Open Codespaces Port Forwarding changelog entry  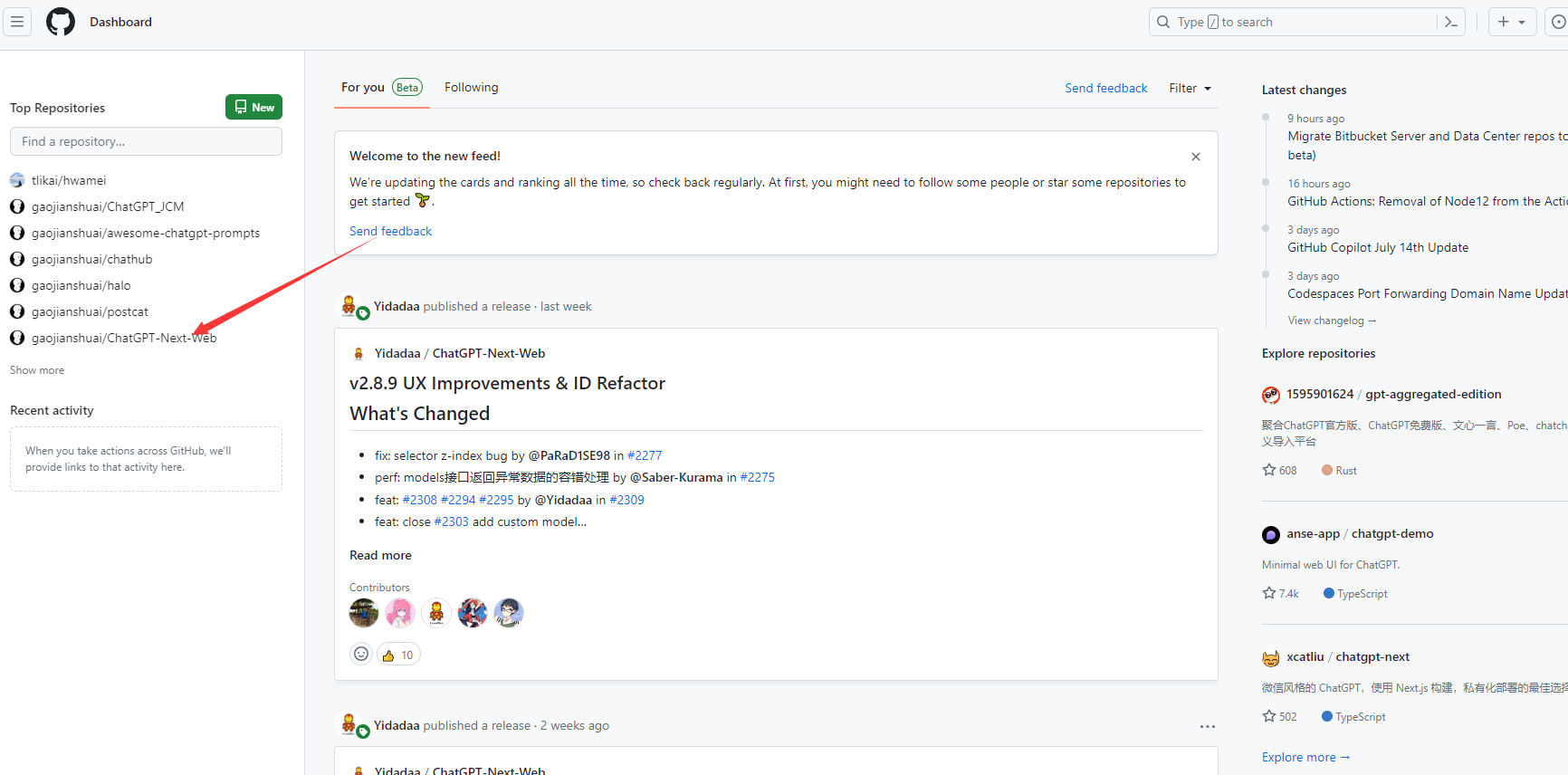click(1428, 293)
